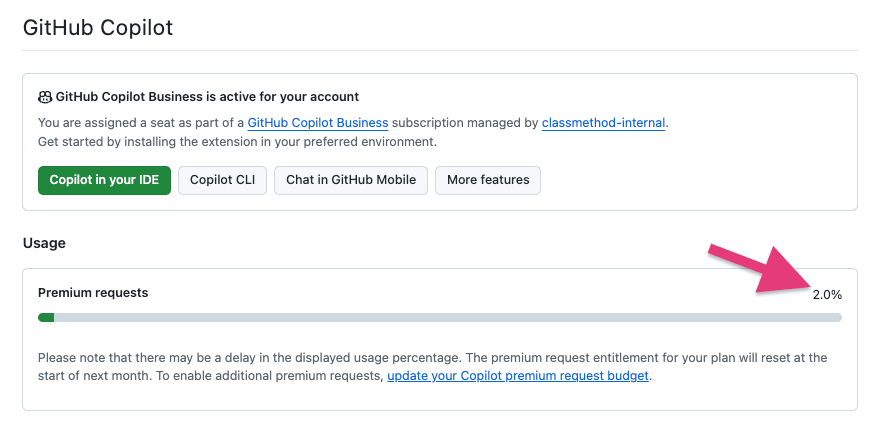The height and width of the screenshot is (422, 893).
Task: Click the Copilot icon beside the active notice
Action: point(45,97)
